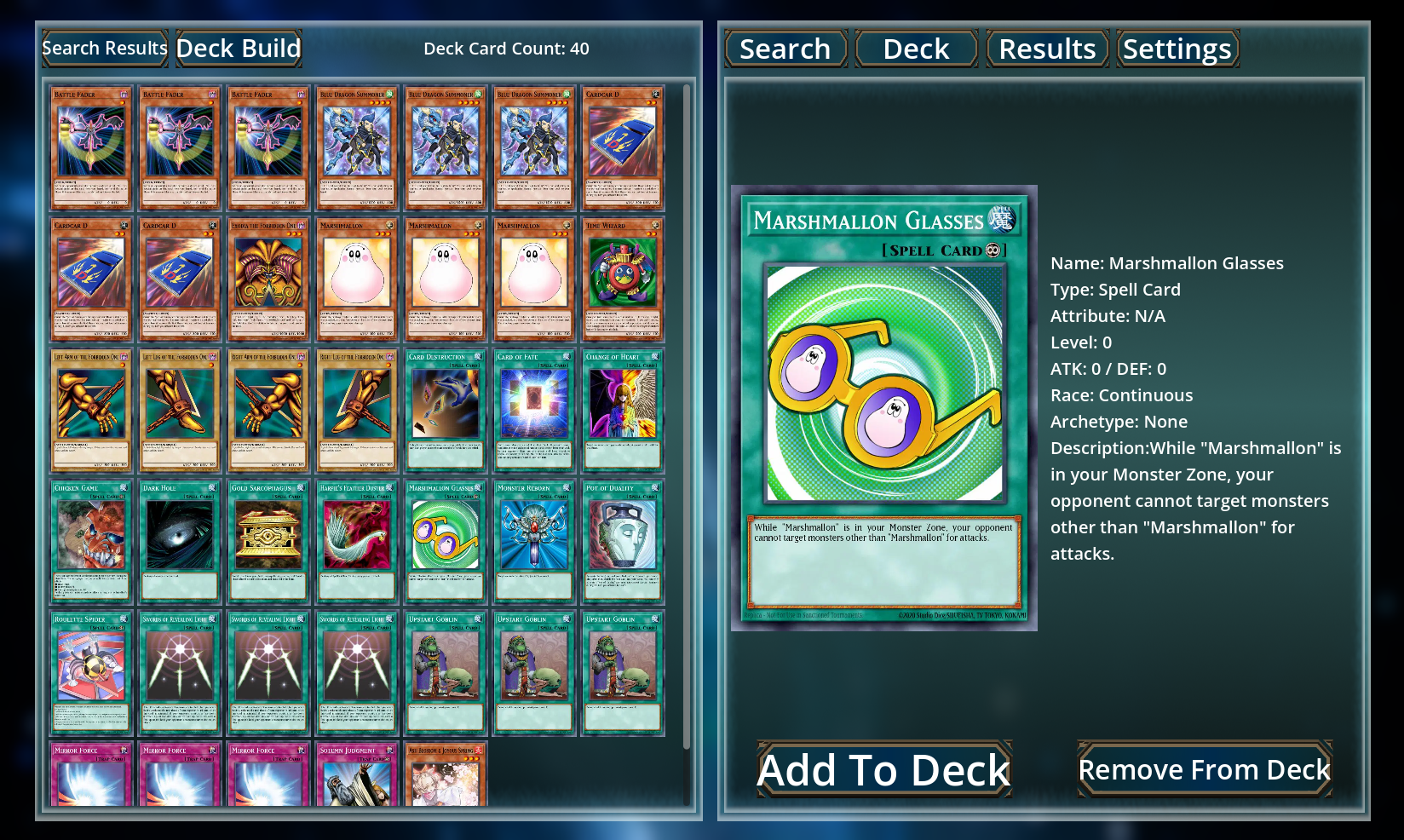The image size is (1404, 840).
Task: Select the Chicken Game spell card
Action: (90, 542)
